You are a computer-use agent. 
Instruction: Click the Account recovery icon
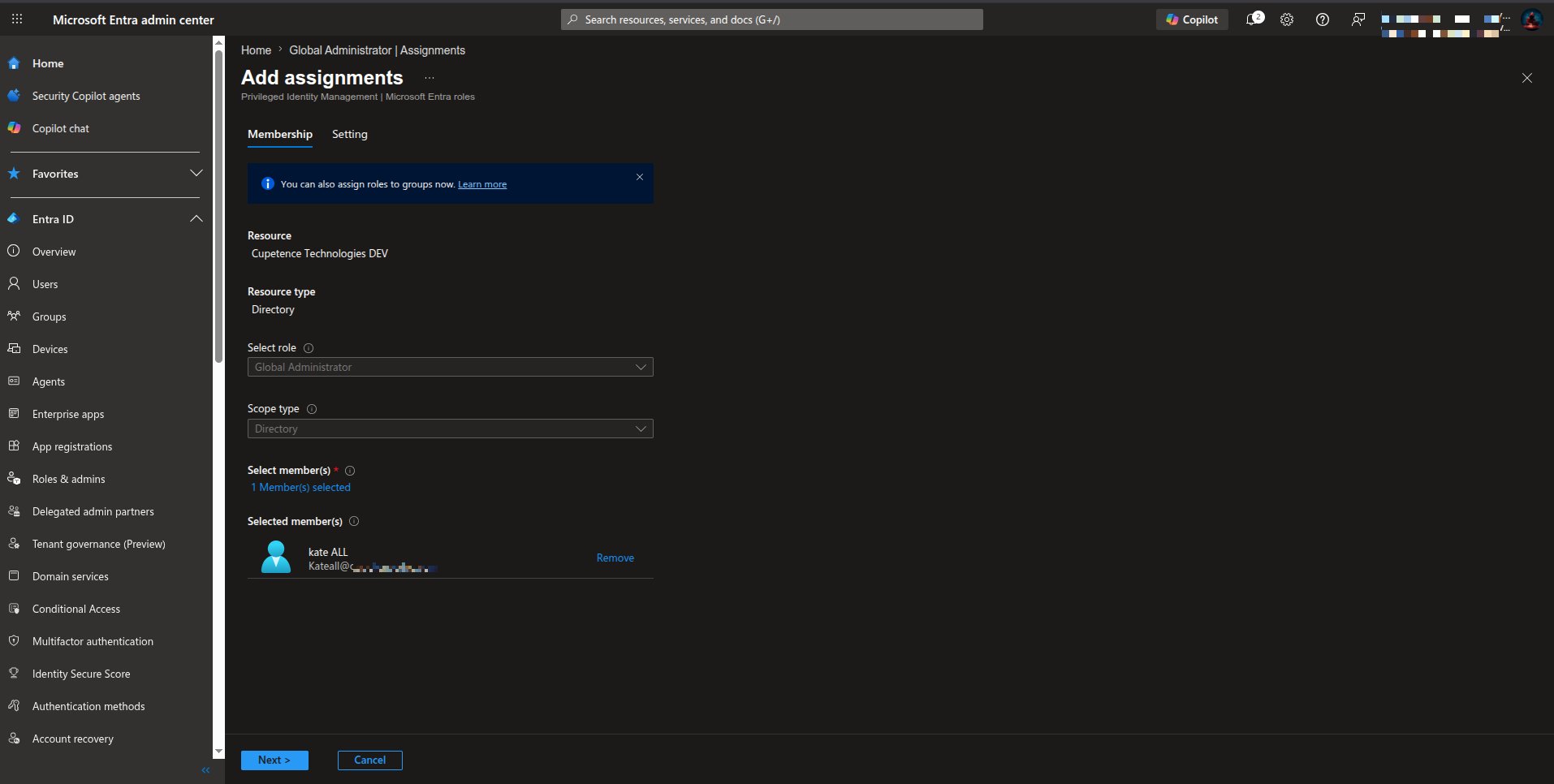coord(14,739)
